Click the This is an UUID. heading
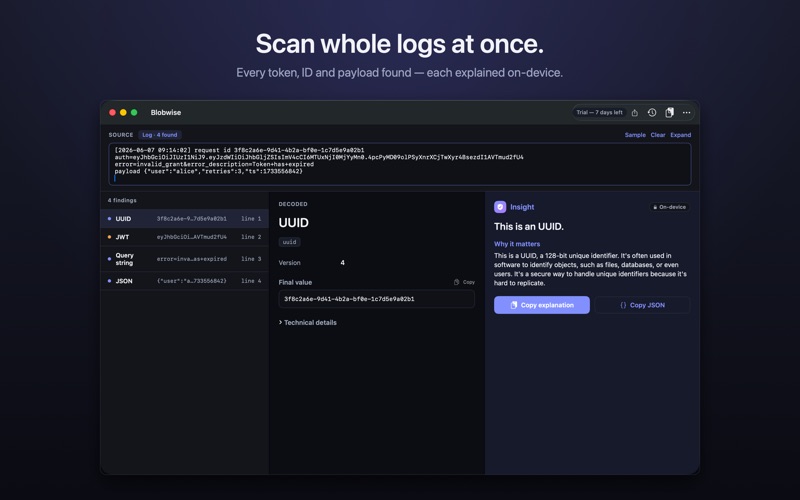 click(529, 227)
